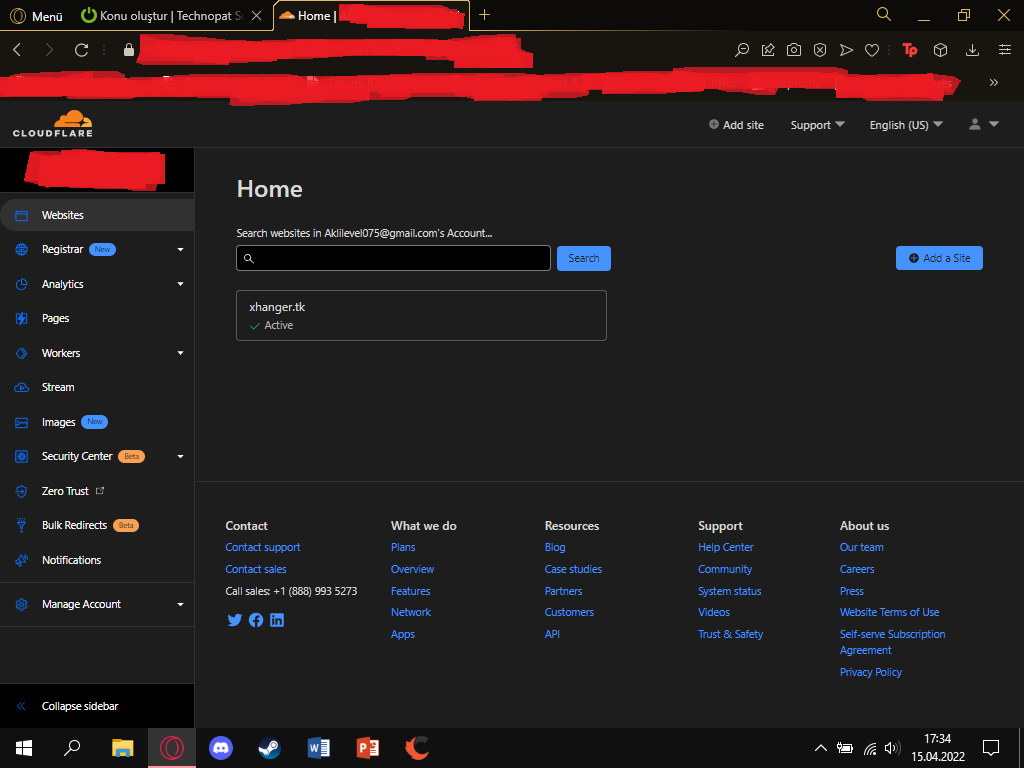Screen dimensions: 1024x768
Task: Open the Blog link
Action: tap(555, 547)
